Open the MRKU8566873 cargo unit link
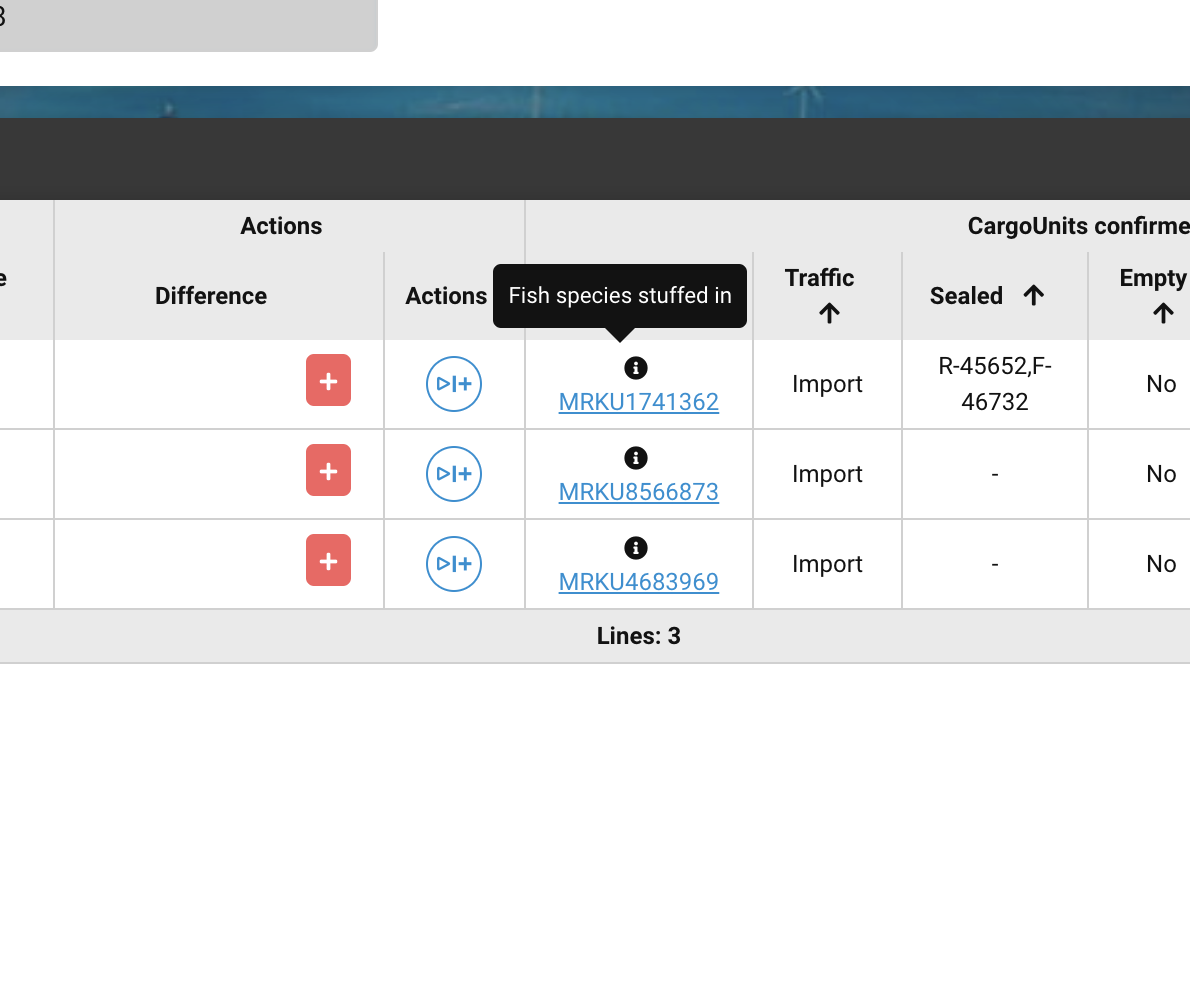Viewport: 1190px width, 986px height. tap(638, 492)
